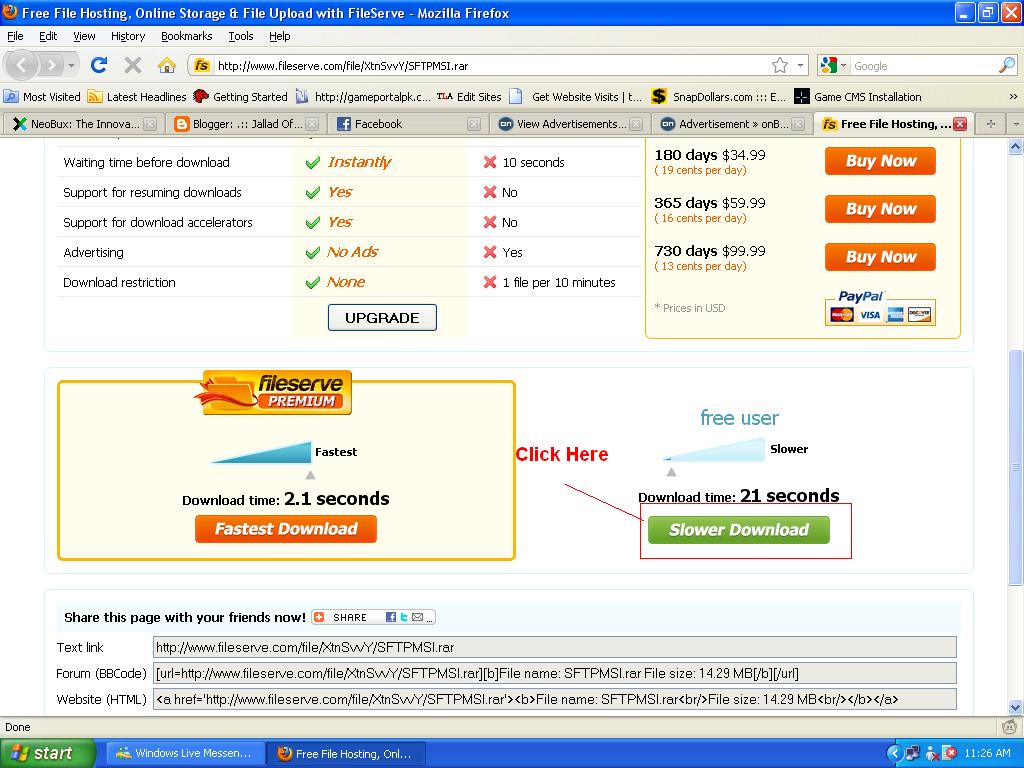Viewport: 1024px width, 768px height.
Task: Reload the current page
Action: click(99, 65)
